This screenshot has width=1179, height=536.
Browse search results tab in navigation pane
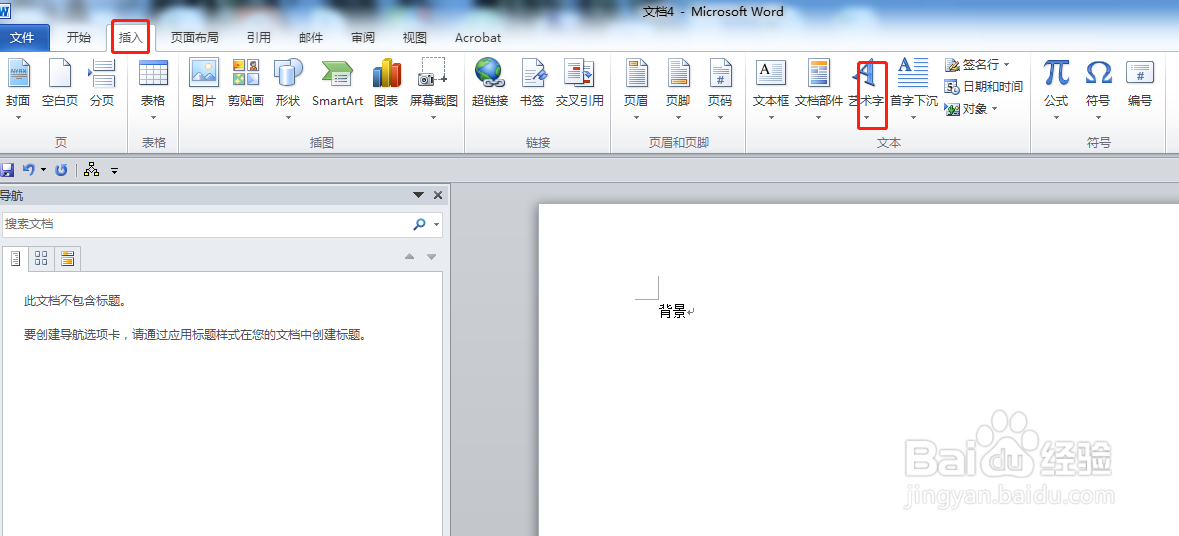pyautogui.click(x=68, y=259)
